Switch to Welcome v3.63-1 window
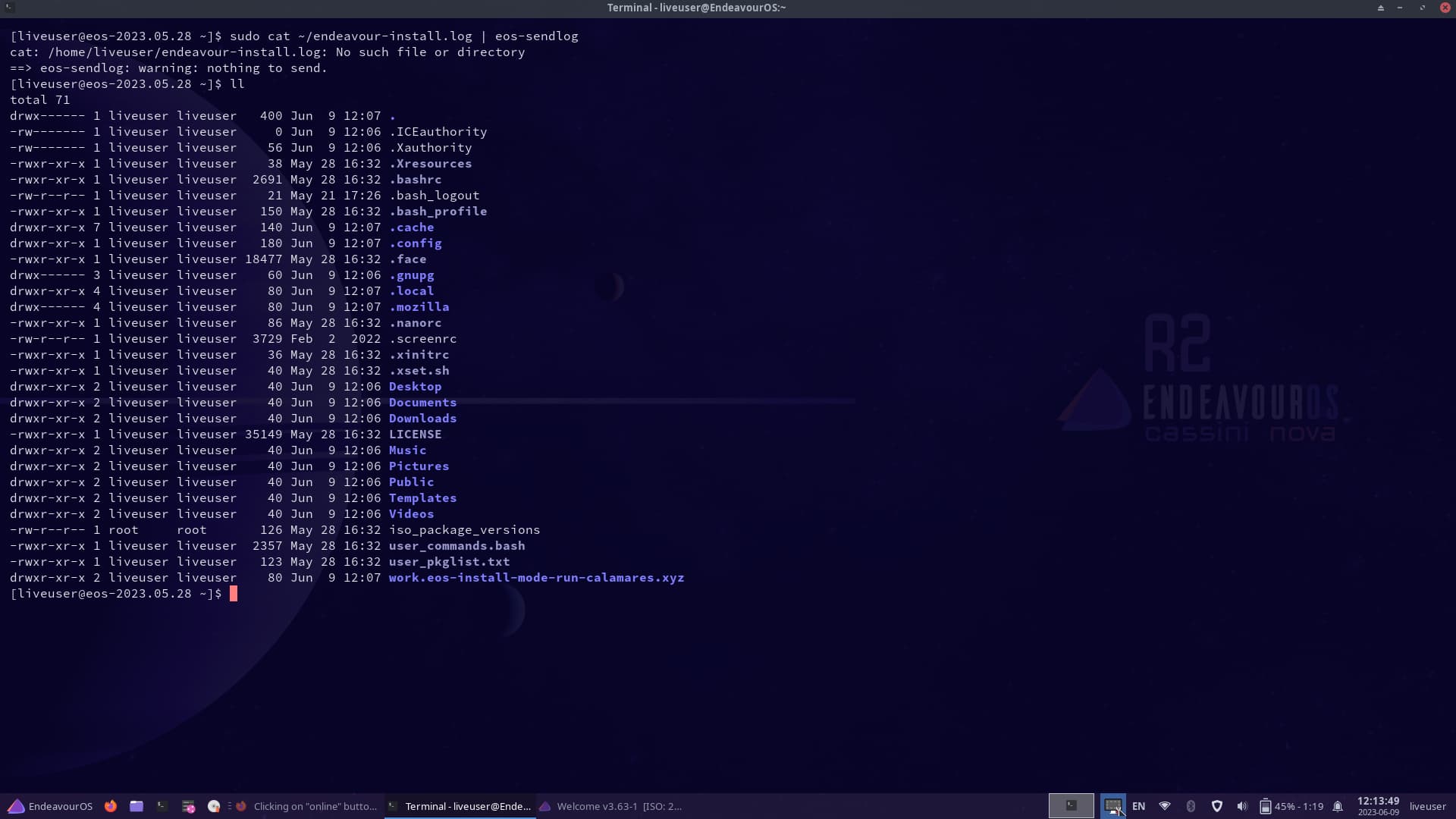1456x819 pixels. pos(611,806)
